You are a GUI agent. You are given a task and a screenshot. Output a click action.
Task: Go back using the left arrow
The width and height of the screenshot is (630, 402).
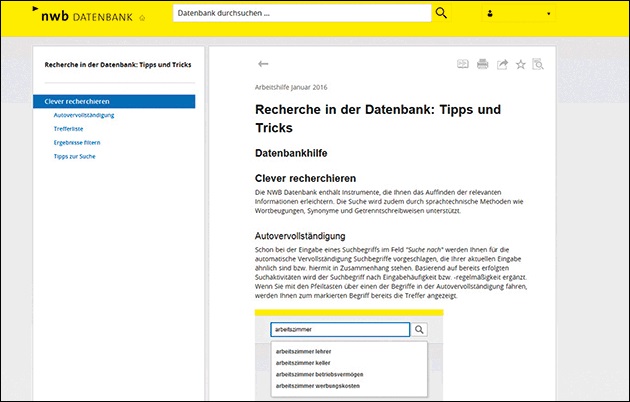[x=263, y=64]
